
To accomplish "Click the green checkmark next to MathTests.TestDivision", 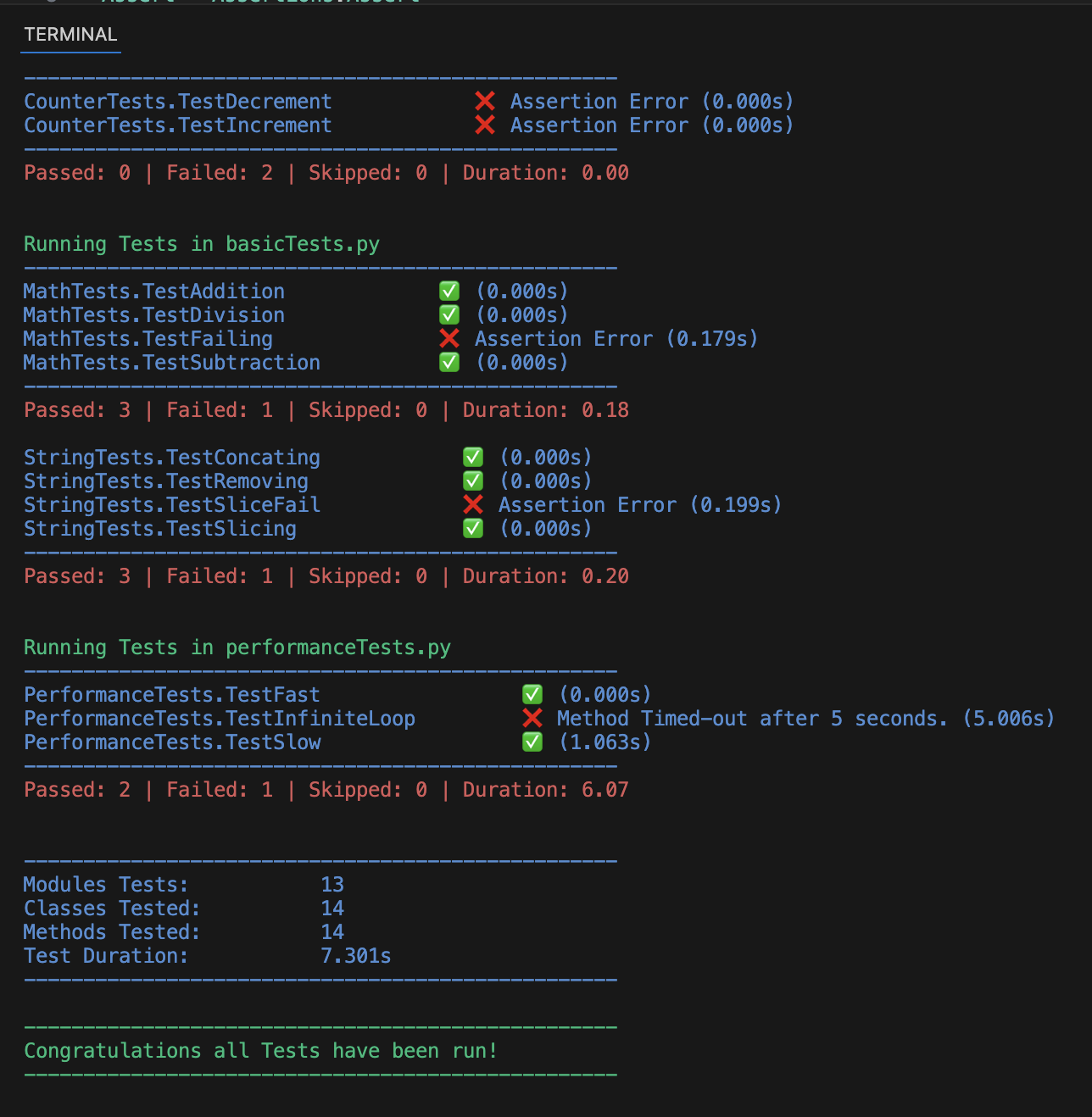I will click(x=448, y=314).
